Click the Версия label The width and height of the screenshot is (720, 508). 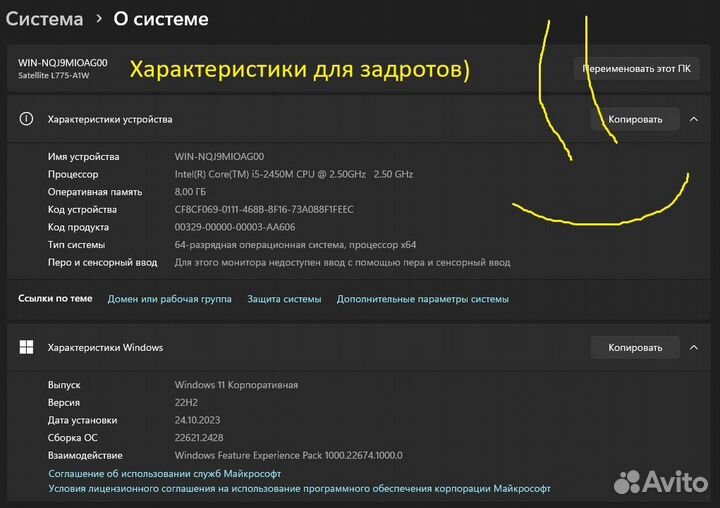coord(64,402)
